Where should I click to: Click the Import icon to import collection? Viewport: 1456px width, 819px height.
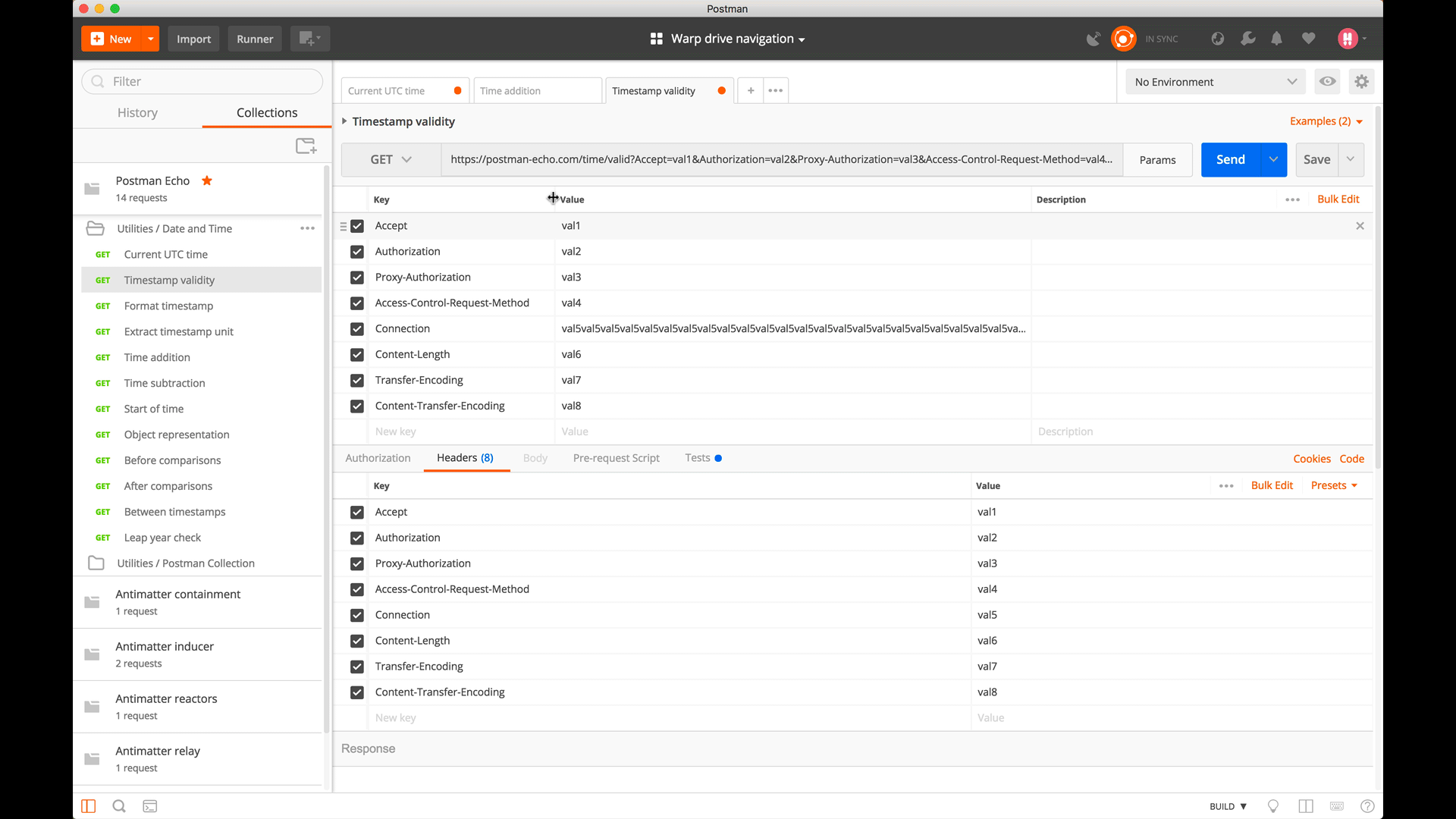coord(195,39)
